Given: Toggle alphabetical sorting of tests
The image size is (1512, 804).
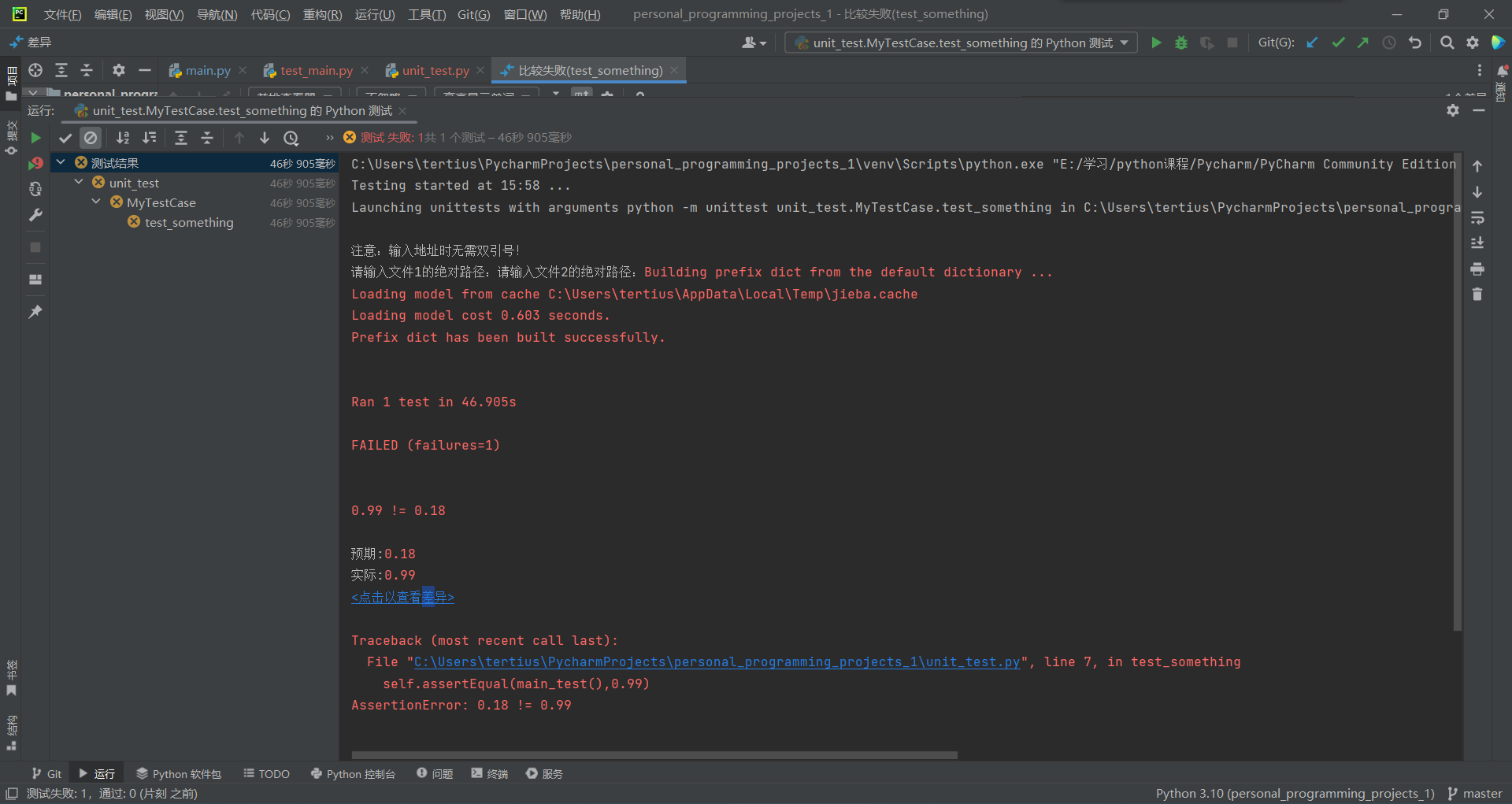Looking at the screenshot, I should pyautogui.click(x=123, y=138).
